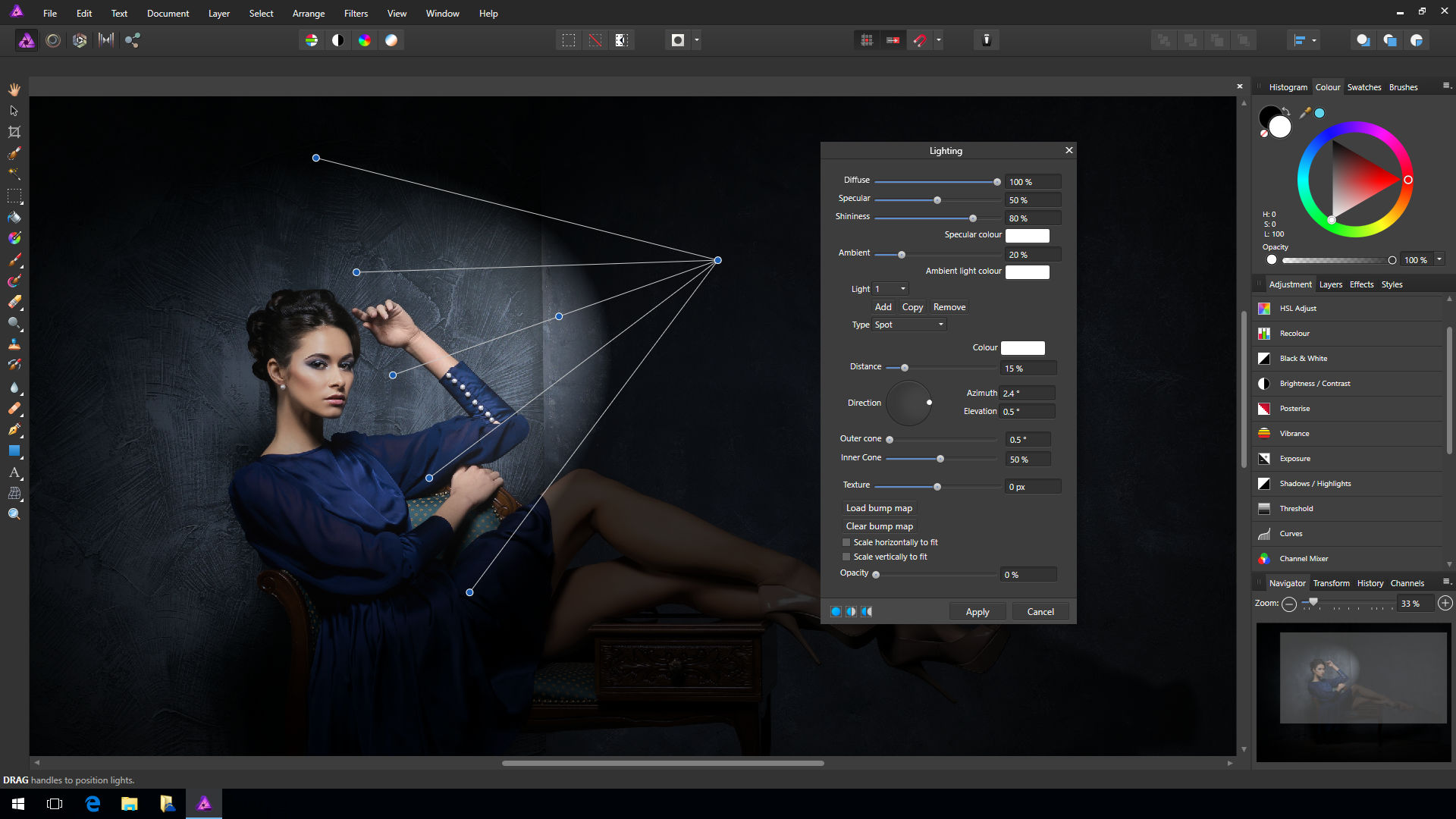Select the Paint Brush tool in toolbar

14,259
